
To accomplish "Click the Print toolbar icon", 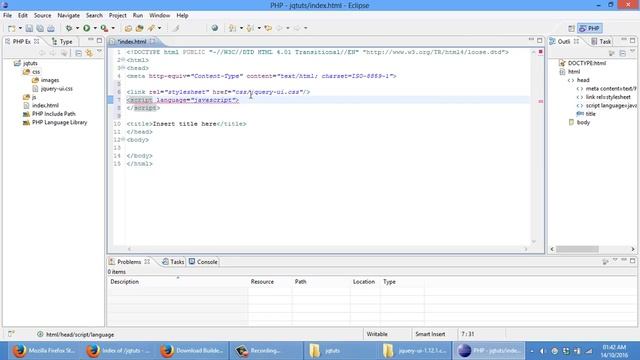I will pyautogui.click(x=51, y=28).
